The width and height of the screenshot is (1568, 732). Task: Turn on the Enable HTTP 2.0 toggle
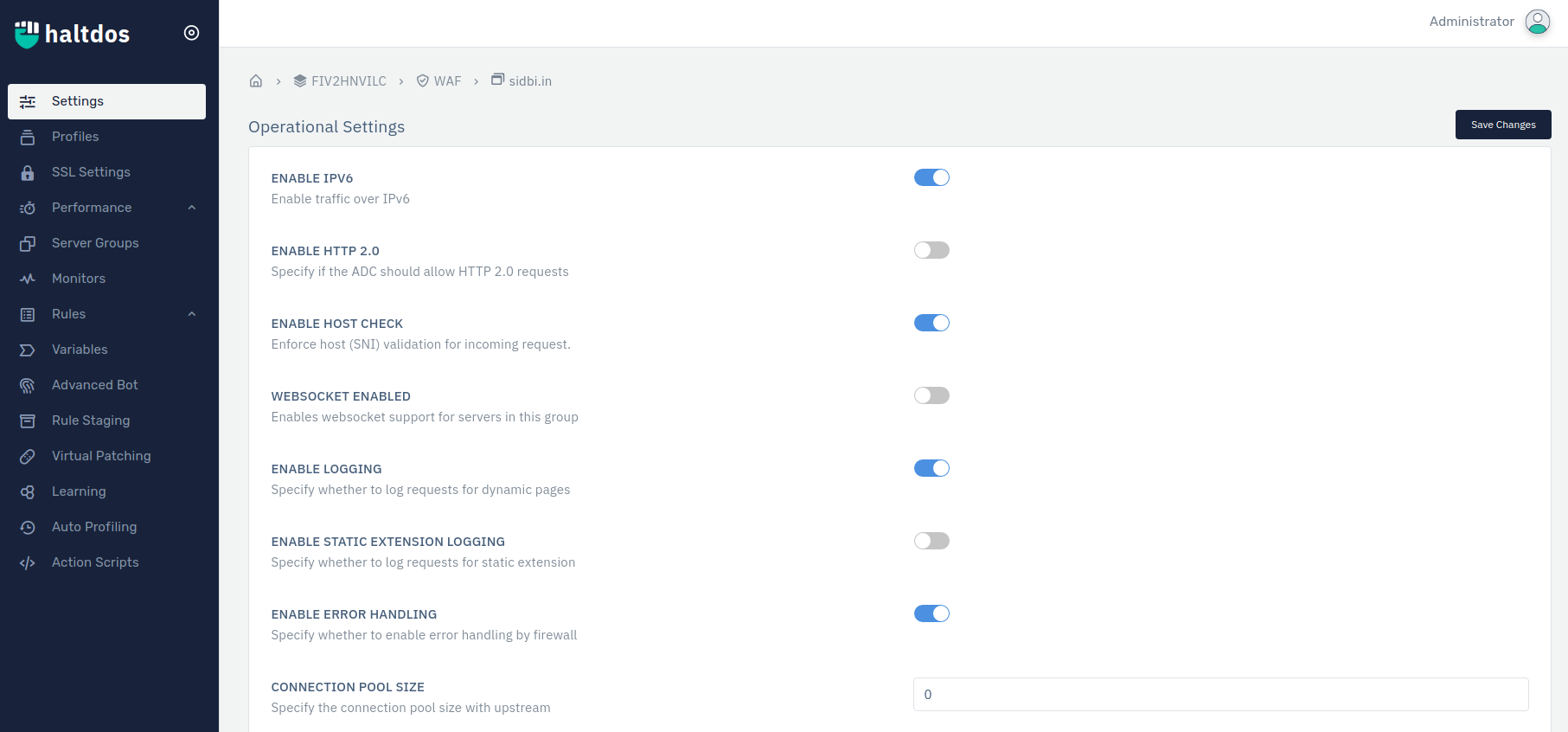tap(931, 250)
